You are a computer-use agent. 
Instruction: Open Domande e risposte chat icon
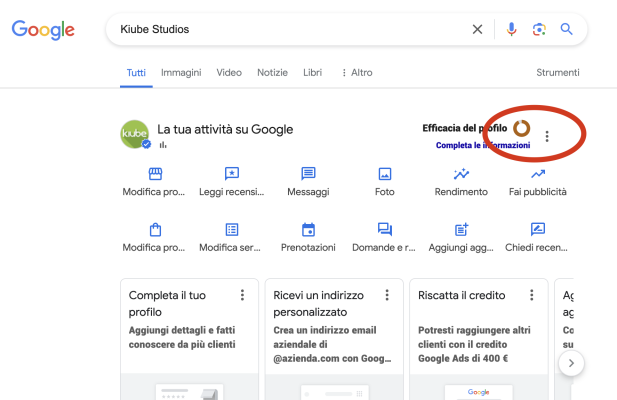pos(384,229)
